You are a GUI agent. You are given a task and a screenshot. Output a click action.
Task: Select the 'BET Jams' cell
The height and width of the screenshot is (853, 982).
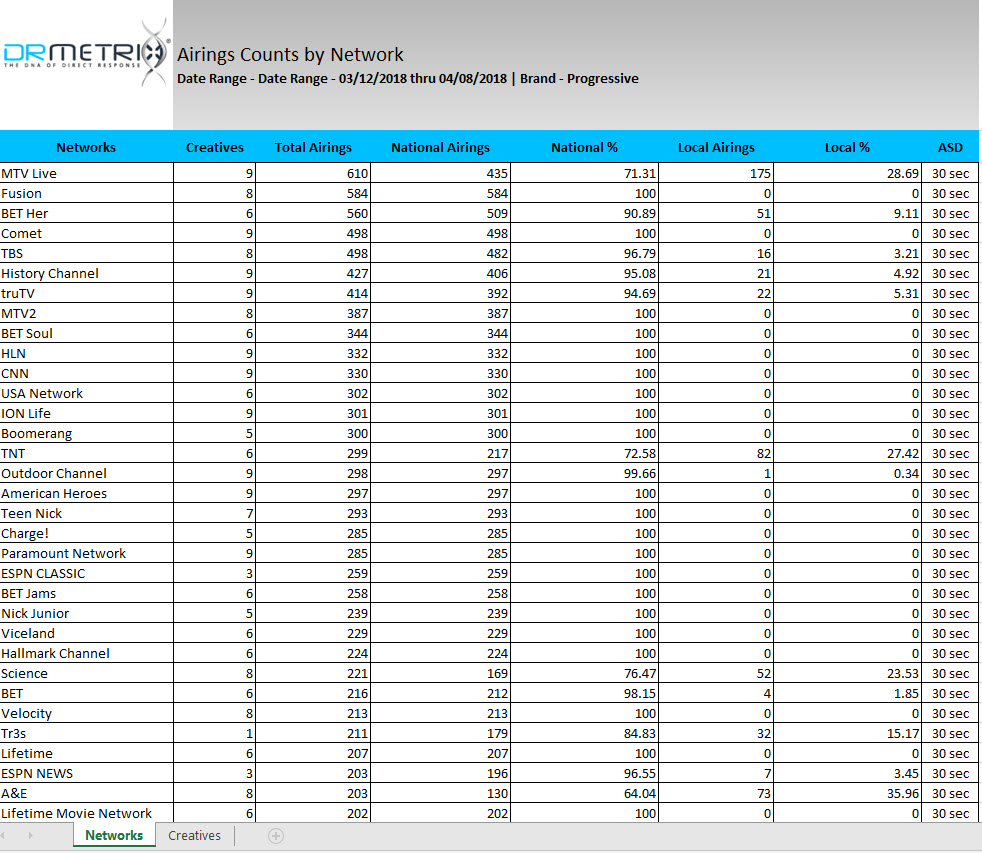point(86,594)
